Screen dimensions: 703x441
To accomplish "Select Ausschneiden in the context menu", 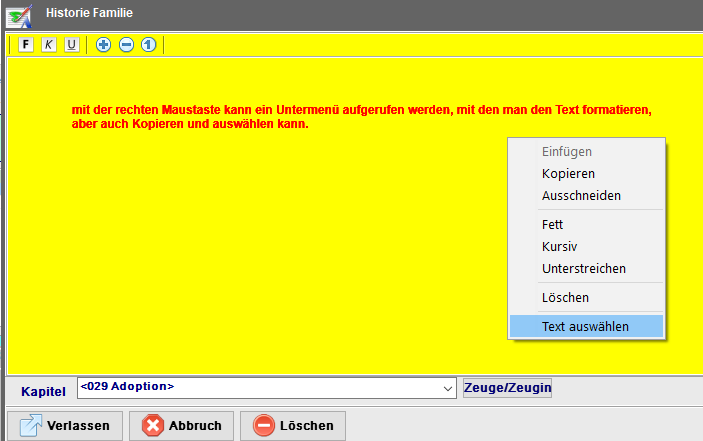I will [x=586, y=195].
